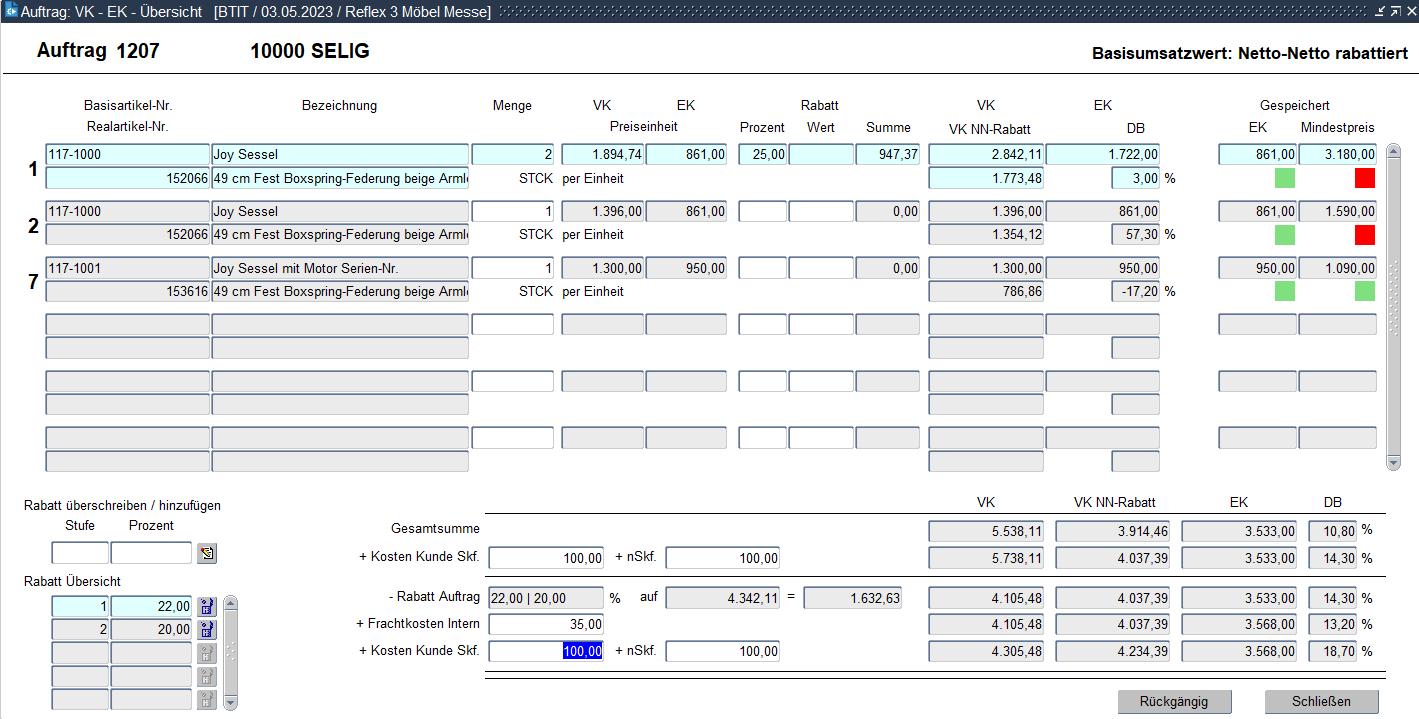This screenshot has height=719, width=1419.
Task: Restore the window using title bar restore icon
Action: click(1394, 11)
